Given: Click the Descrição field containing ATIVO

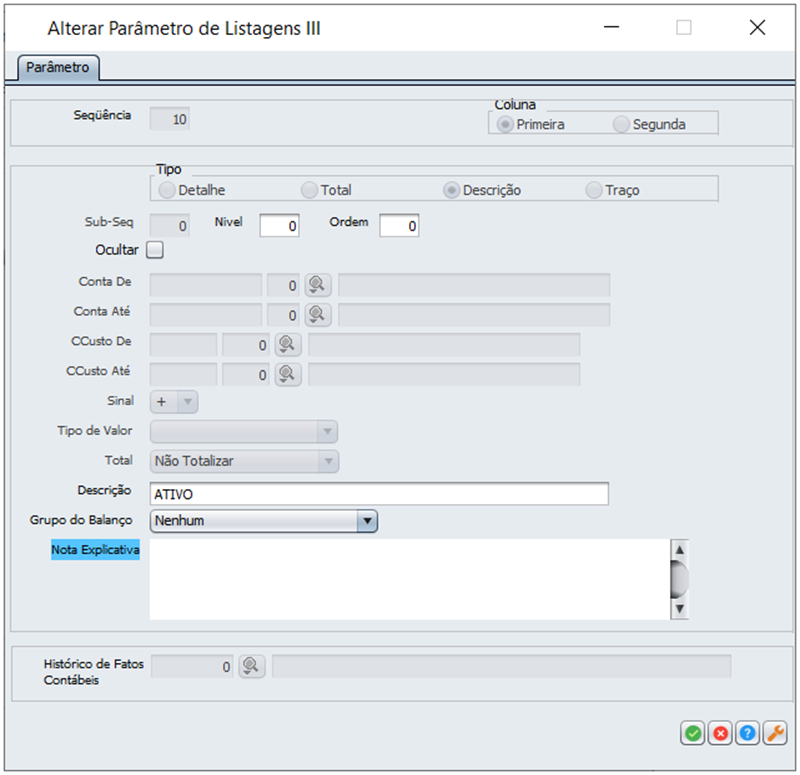Looking at the screenshot, I should point(379,494).
